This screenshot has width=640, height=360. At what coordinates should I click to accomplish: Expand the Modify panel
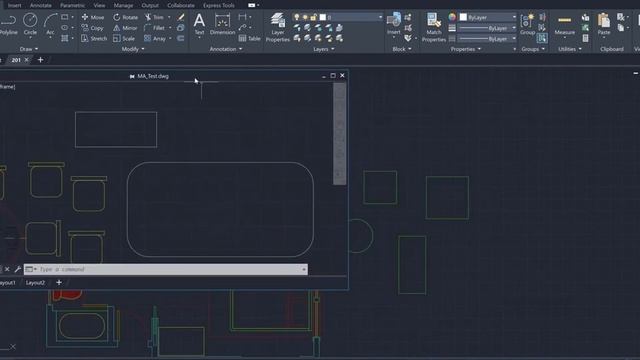pyautogui.click(x=133, y=49)
